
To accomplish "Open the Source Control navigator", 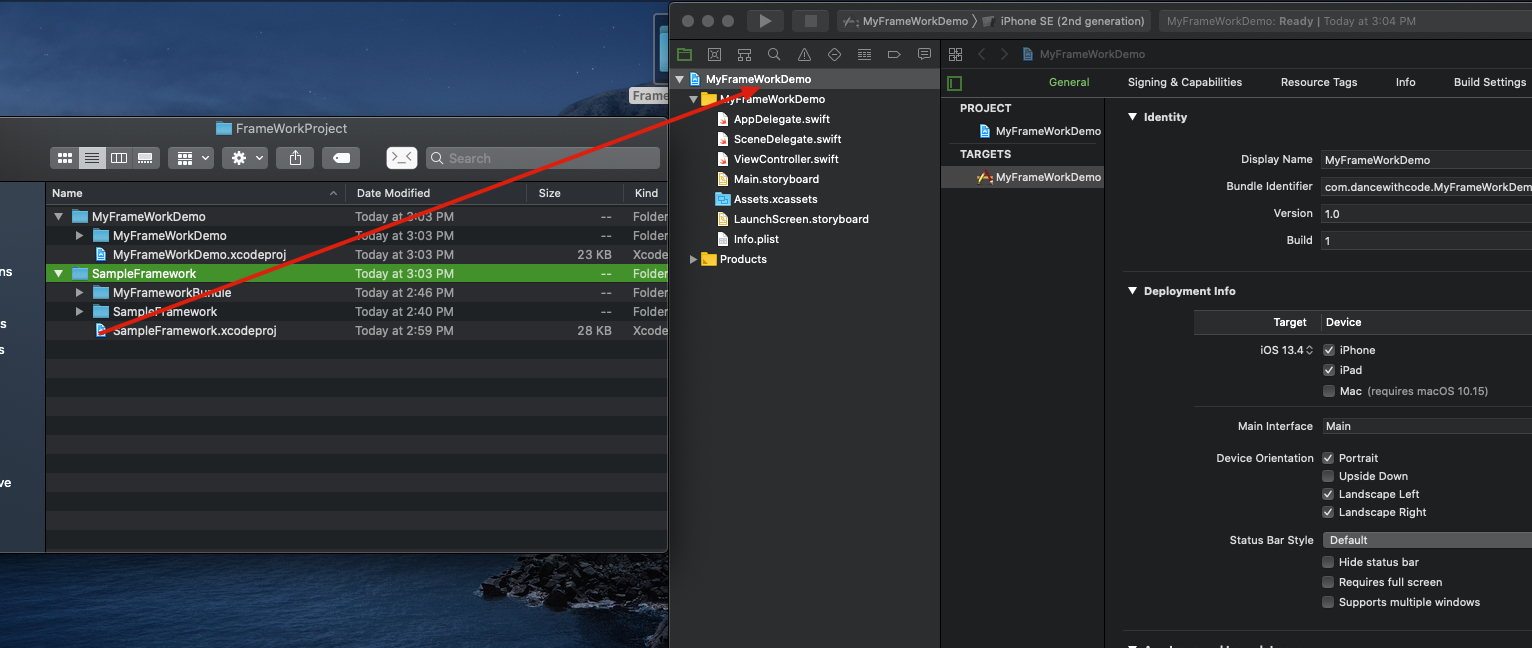I will click(714, 54).
